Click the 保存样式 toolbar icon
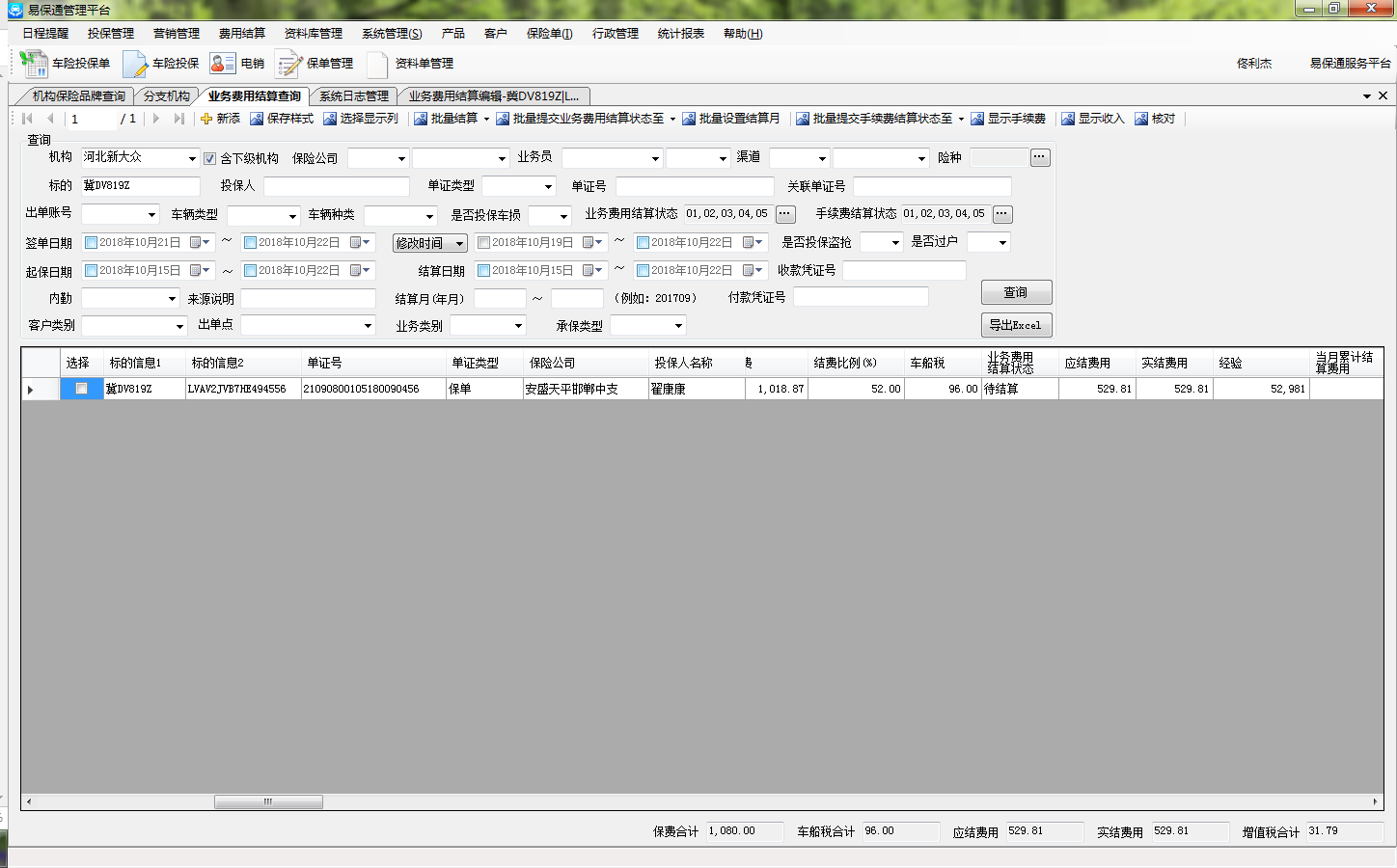Image resolution: width=1397 pixels, height=868 pixels. [257, 119]
